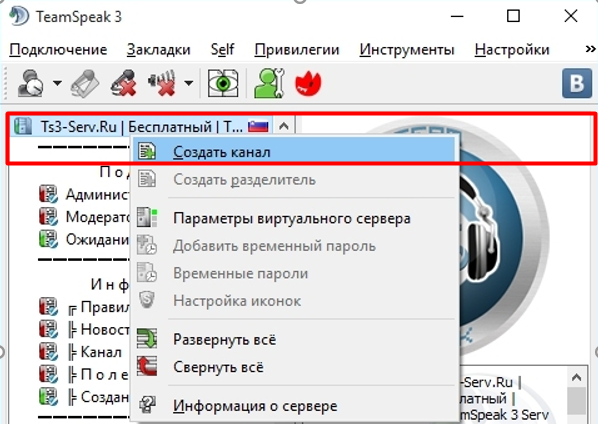The height and width of the screenshot is (424, 598).
Task: Show hidden menus via double chevron
Action: point(590,49)
